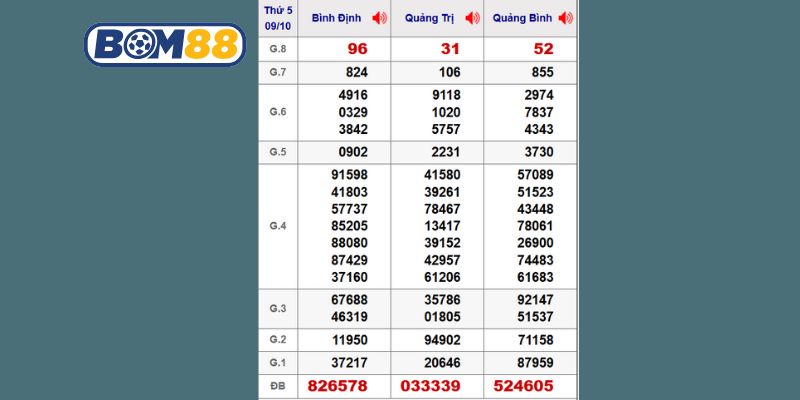The width and height of the screenshot is (800, 400).
Task: Open the Quảng Trị province link
Action: [x=430, y=18]
